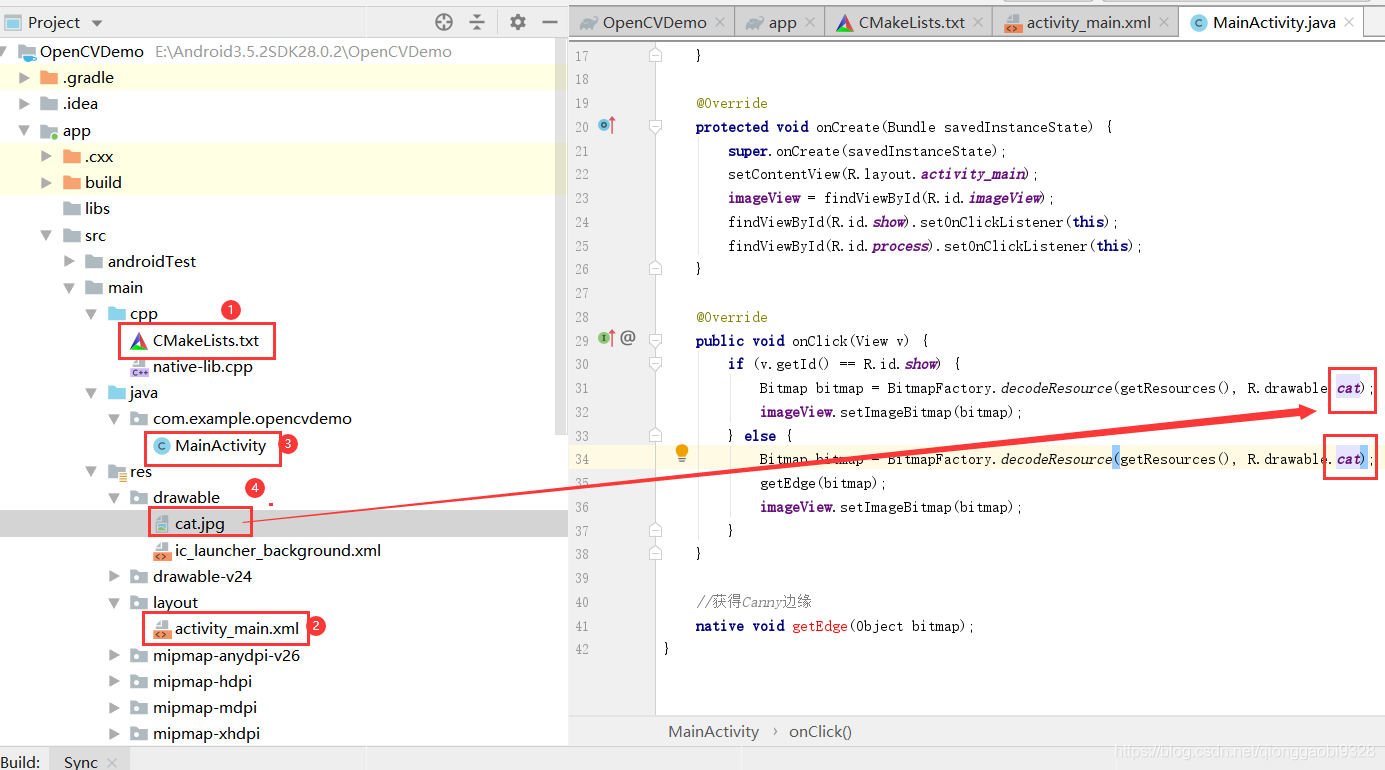
Task: Select native-lib.cpp file in tree
Action: [x=203, y=367]
